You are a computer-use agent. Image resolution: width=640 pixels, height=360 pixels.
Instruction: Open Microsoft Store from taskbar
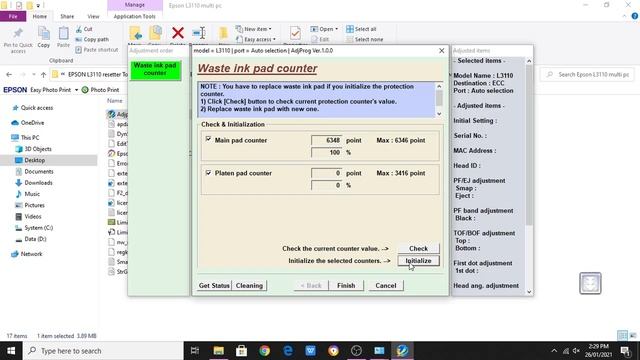point(241,351)
